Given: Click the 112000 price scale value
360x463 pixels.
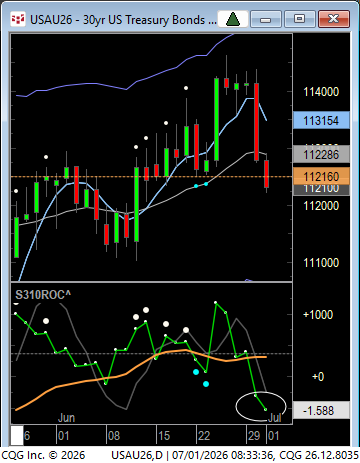Looking at the screenshot, I should [x=321, y=206].
